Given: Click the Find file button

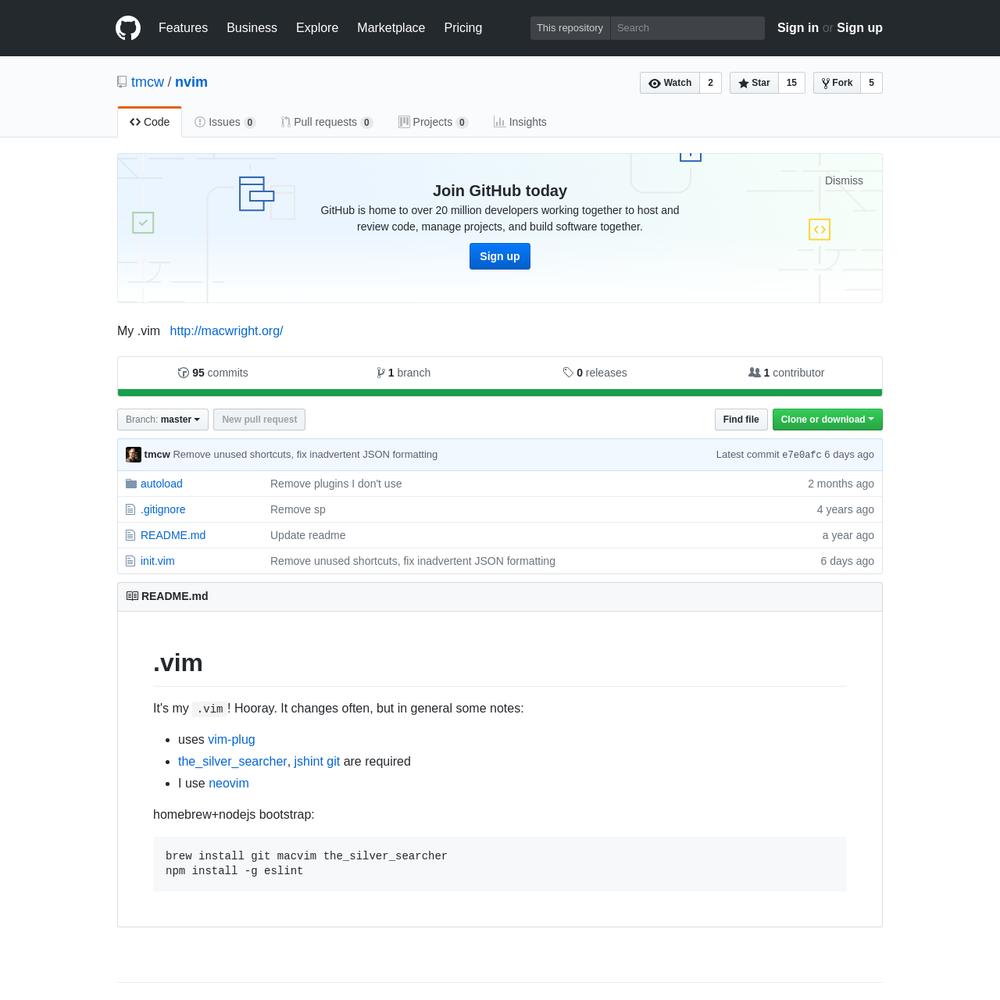Looking at the screenshot, I should pos(741,420).
